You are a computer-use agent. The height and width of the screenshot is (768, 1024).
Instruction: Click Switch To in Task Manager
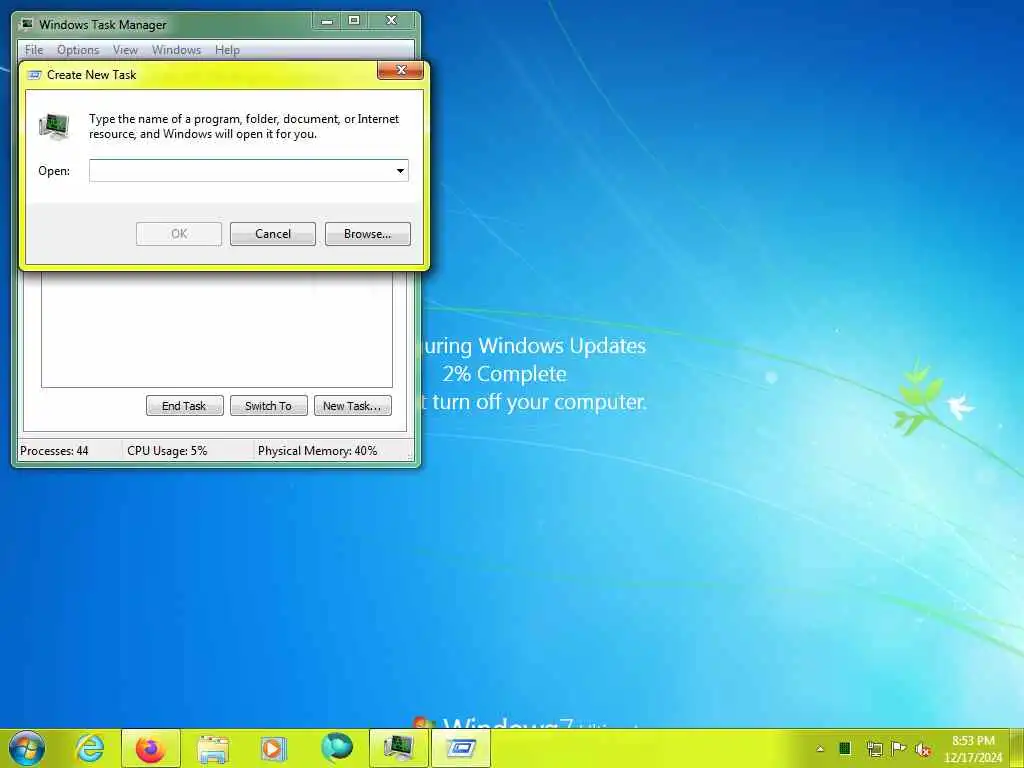point(268,406)
